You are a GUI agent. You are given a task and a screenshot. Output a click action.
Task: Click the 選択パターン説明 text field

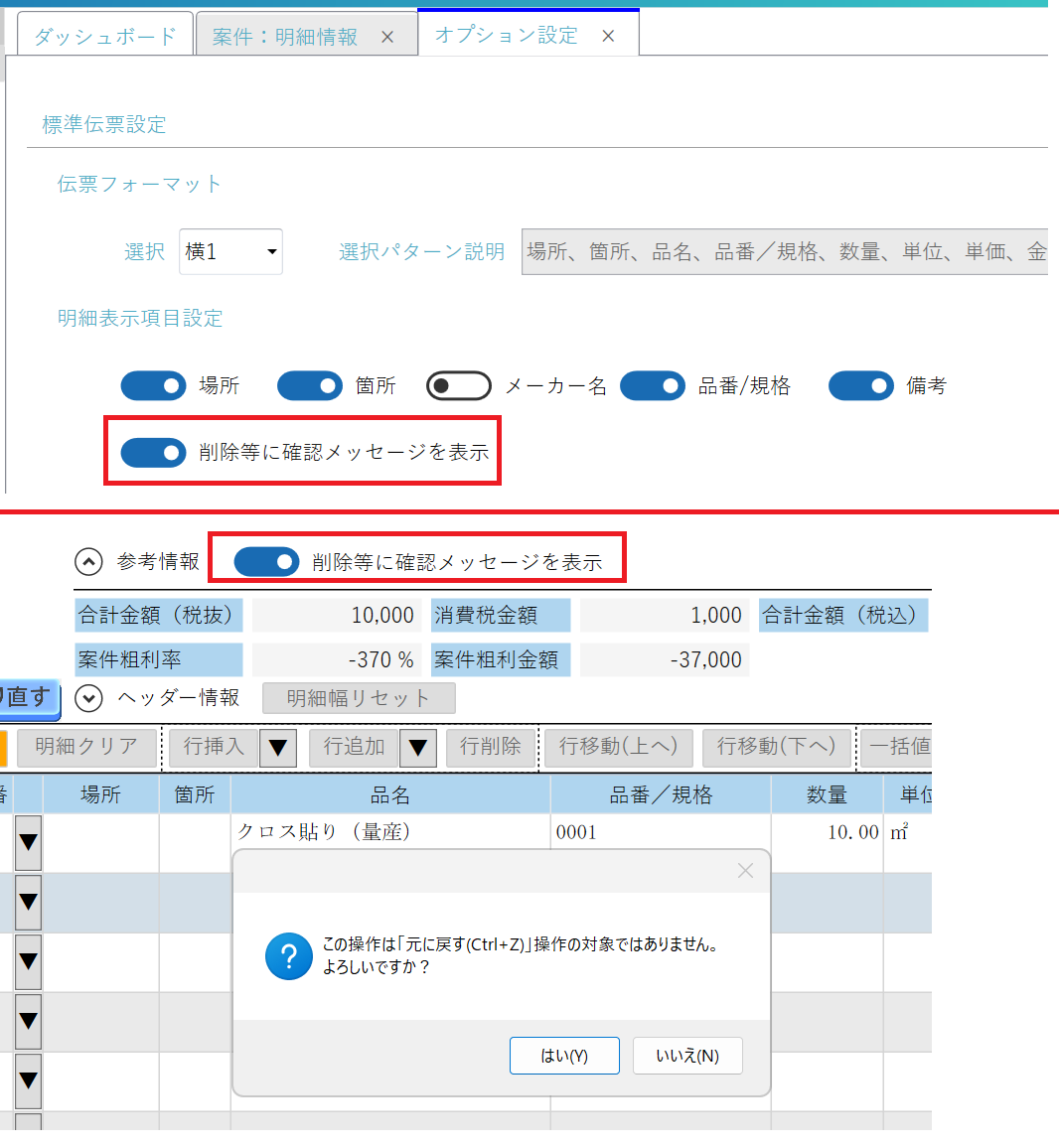click(785, 252)
